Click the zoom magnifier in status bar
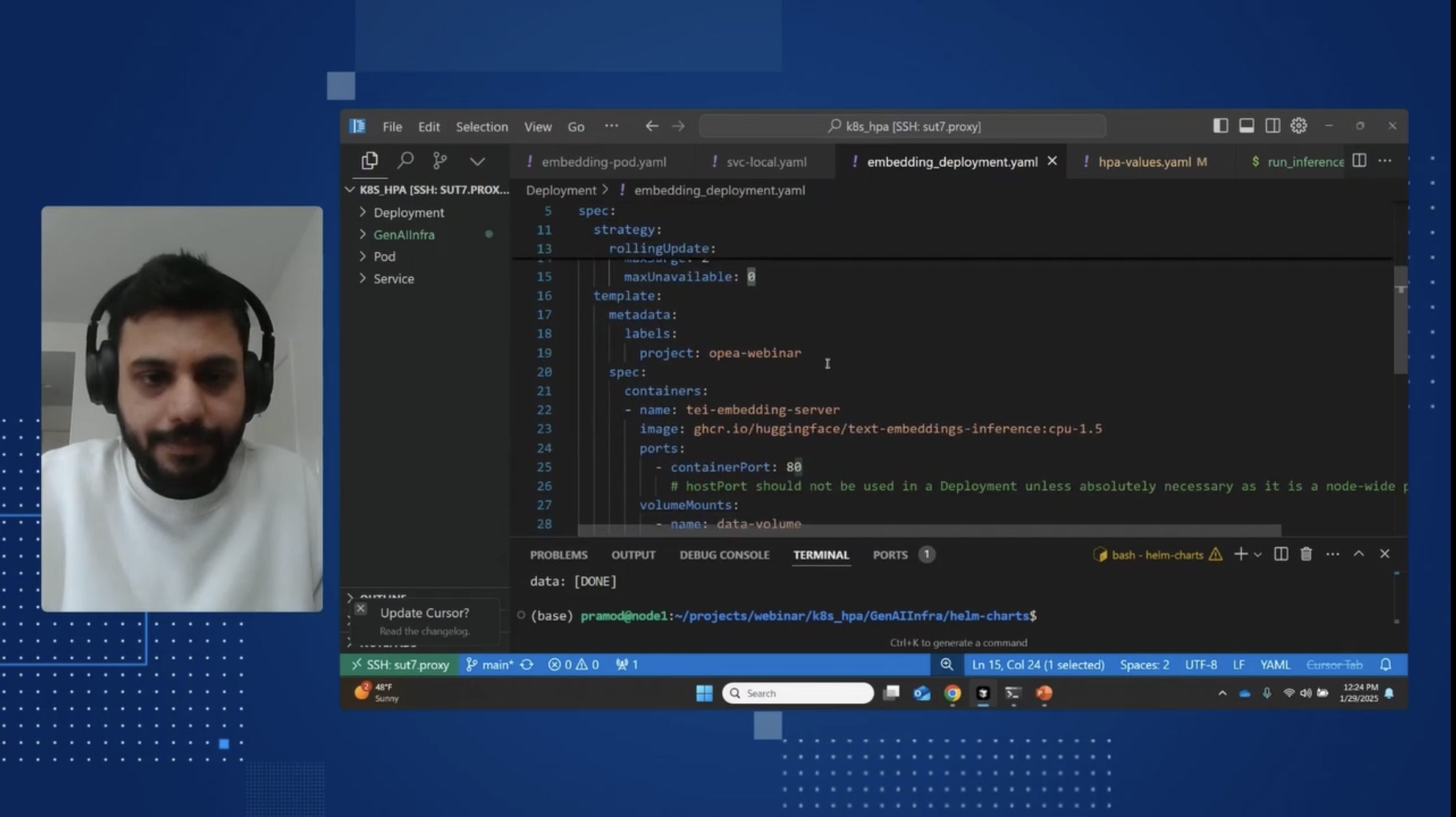 (x=946, y=664)
